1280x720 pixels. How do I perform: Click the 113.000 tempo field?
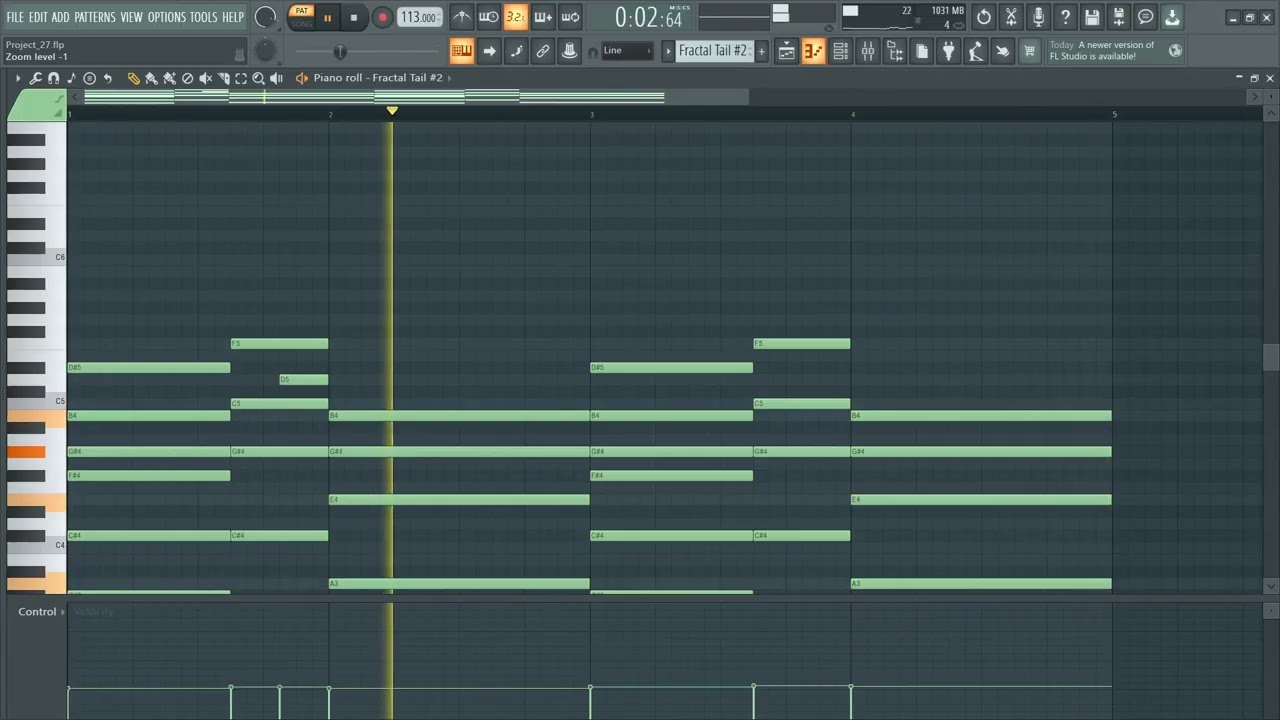419,17
